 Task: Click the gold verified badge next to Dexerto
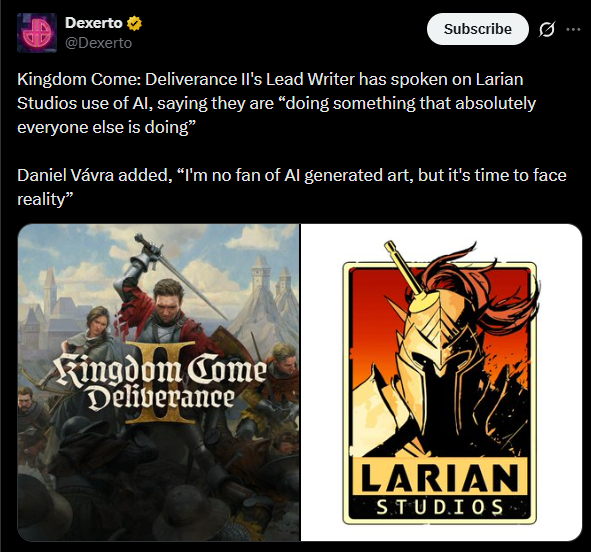134,23
